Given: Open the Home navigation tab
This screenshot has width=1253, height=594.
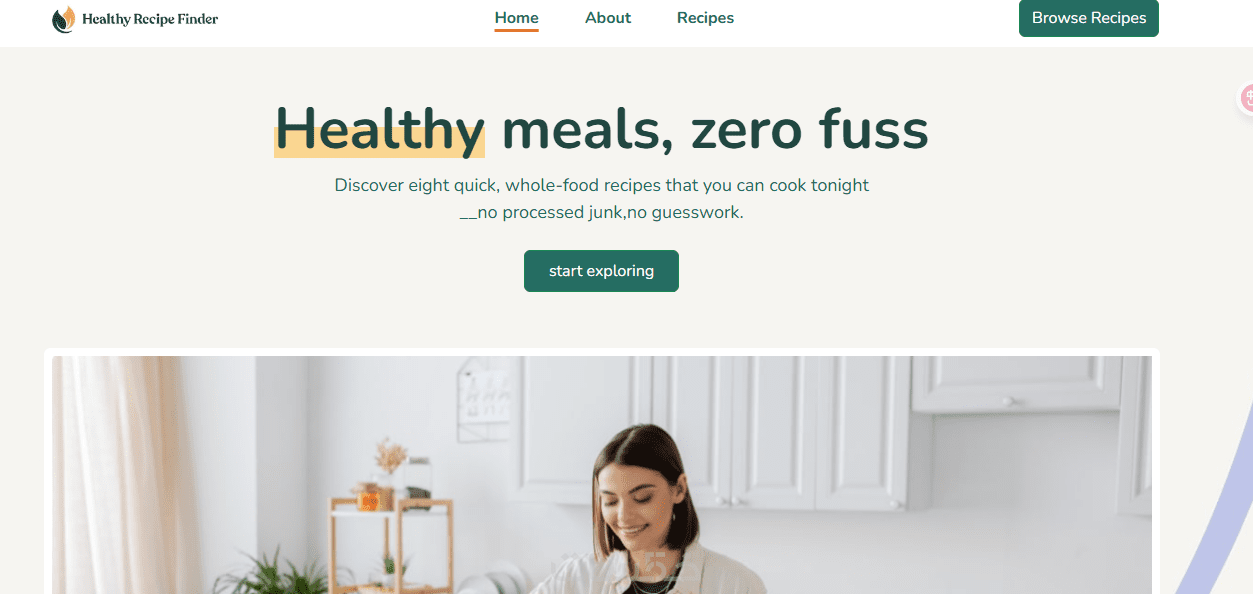Looking at the screenshot, I should click(516, 18).
